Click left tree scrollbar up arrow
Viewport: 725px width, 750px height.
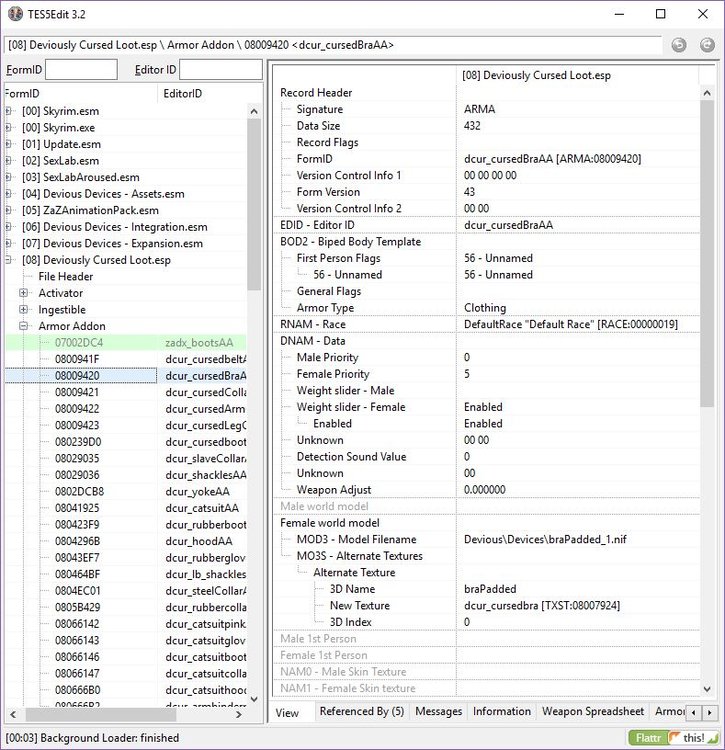click(254, 111)
